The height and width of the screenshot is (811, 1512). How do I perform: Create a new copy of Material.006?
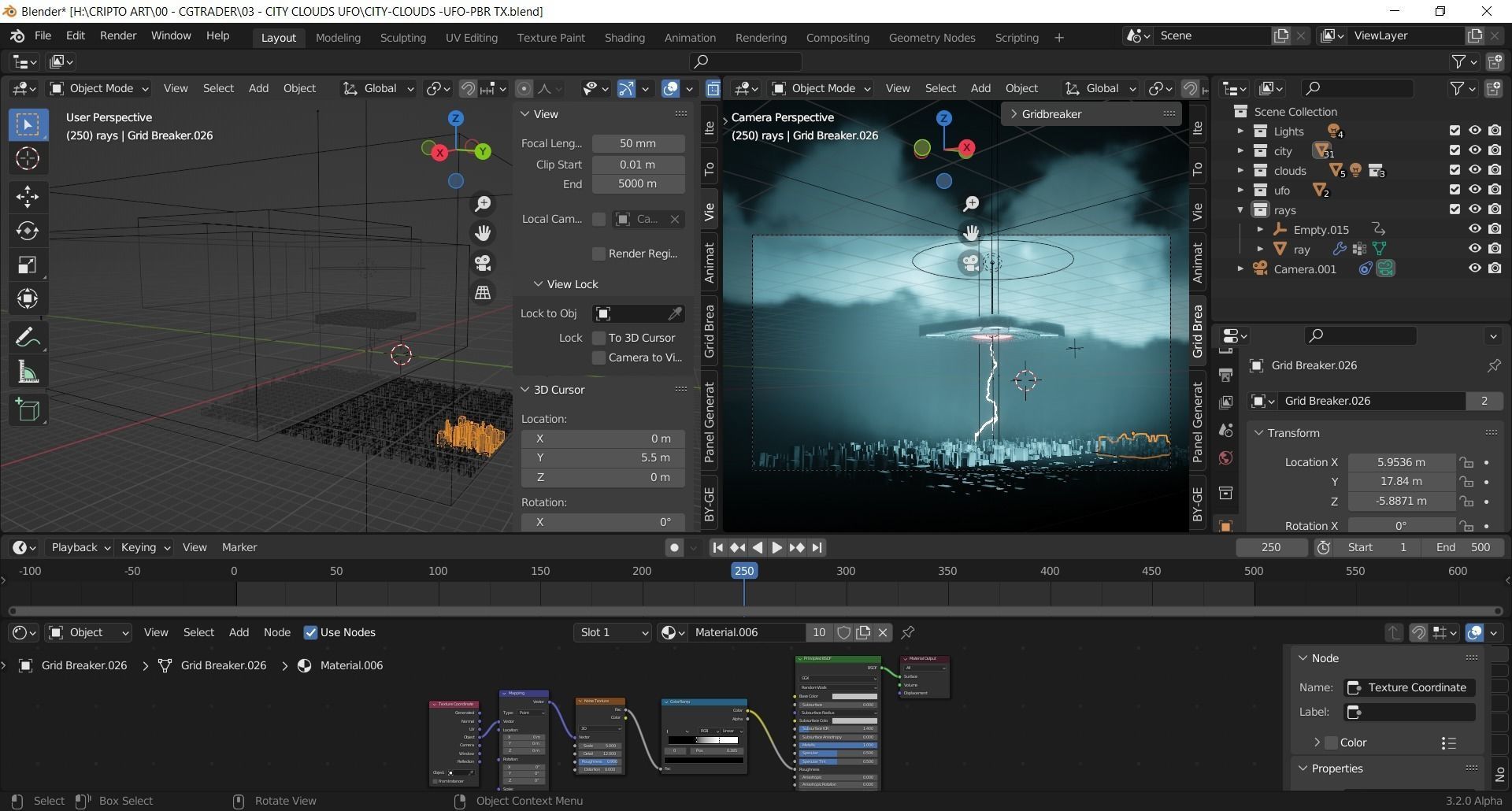tap(864, 632)
